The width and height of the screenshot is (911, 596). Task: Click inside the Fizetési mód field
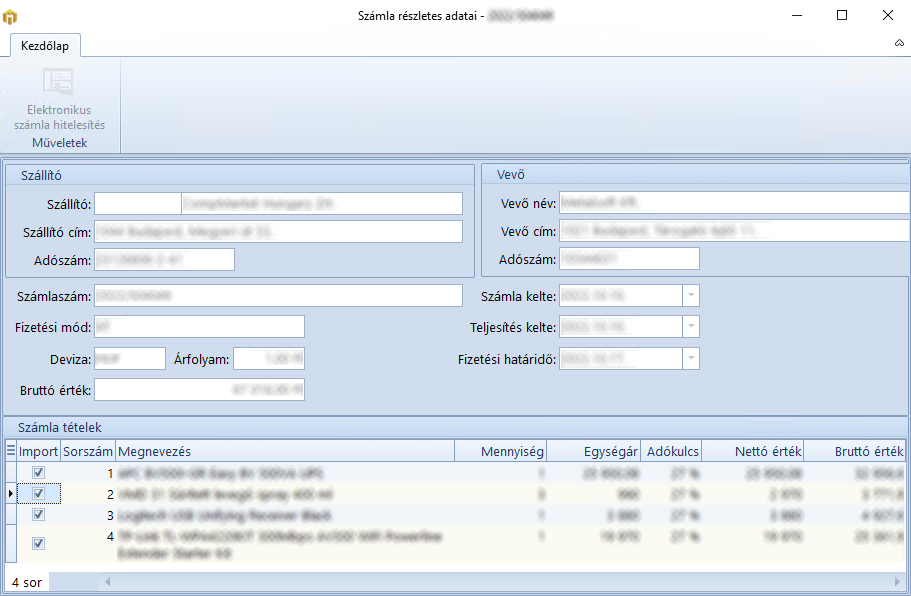[200, 327]
